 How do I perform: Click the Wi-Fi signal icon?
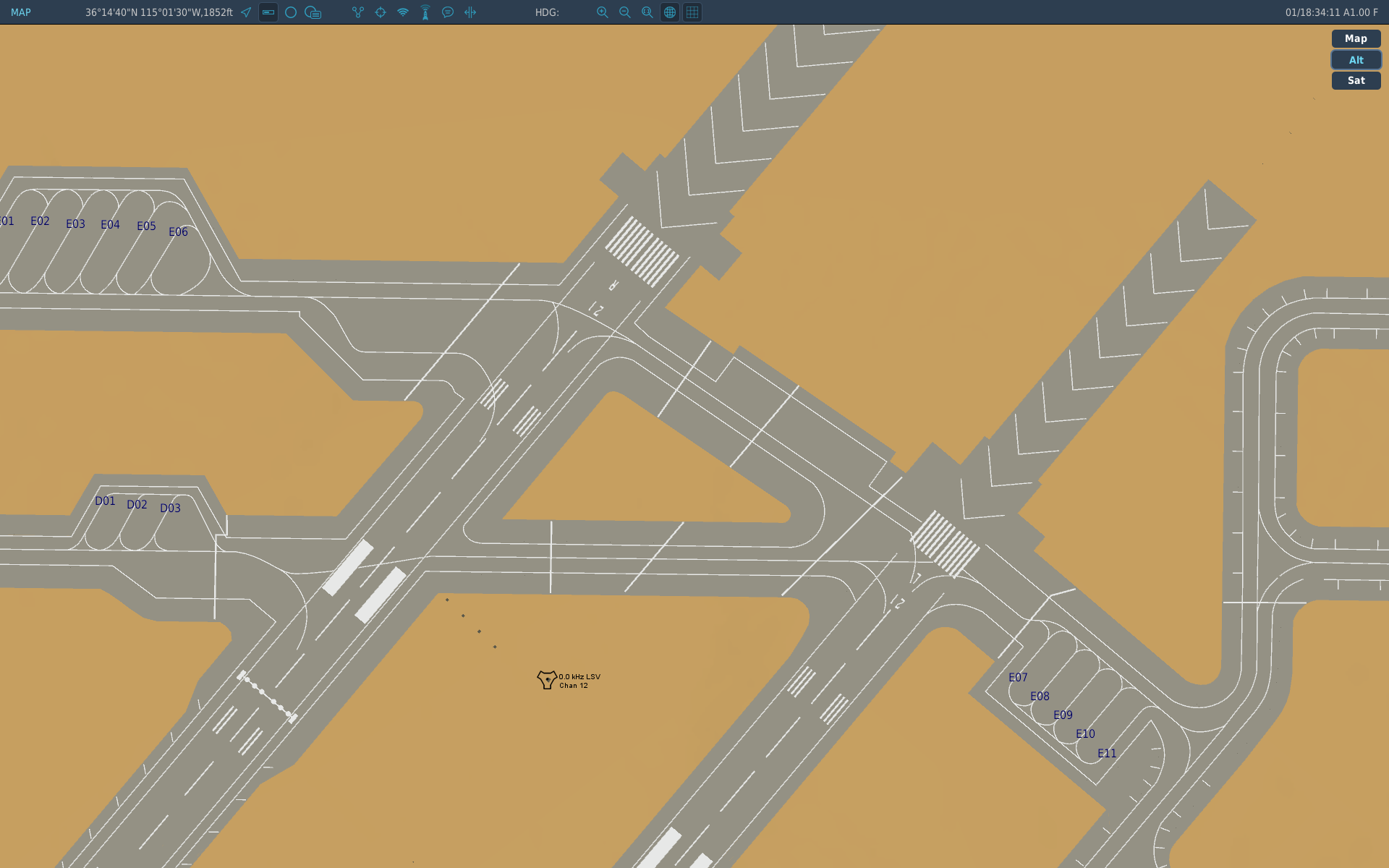pos(403,12)
